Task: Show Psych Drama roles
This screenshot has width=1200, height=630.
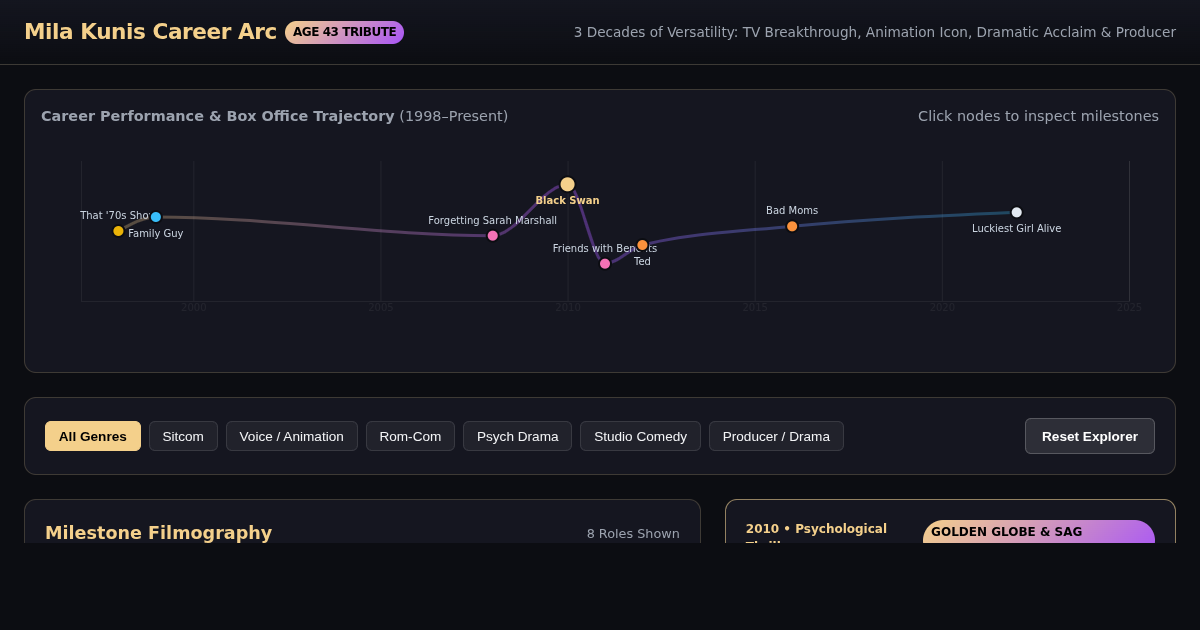Action: click(518, 436)
